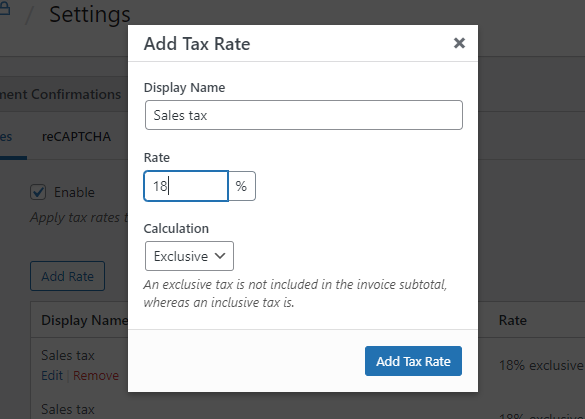Viewport: 585px width, 419px height.
Task: Click the Rate column header in table
Action: [x=513, y=320]
